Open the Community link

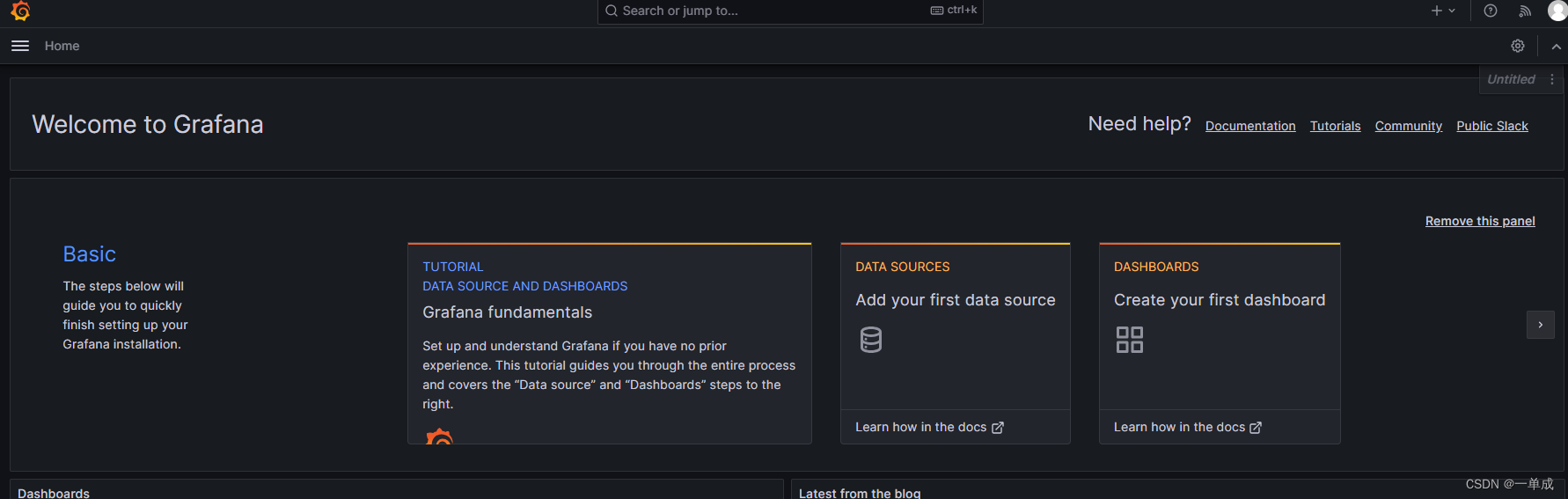pos(1409,126)
